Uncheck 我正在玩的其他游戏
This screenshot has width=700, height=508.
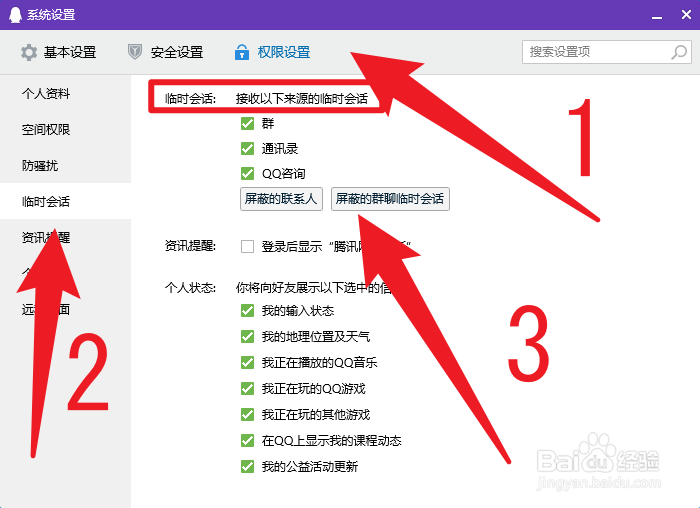(247, 415)
